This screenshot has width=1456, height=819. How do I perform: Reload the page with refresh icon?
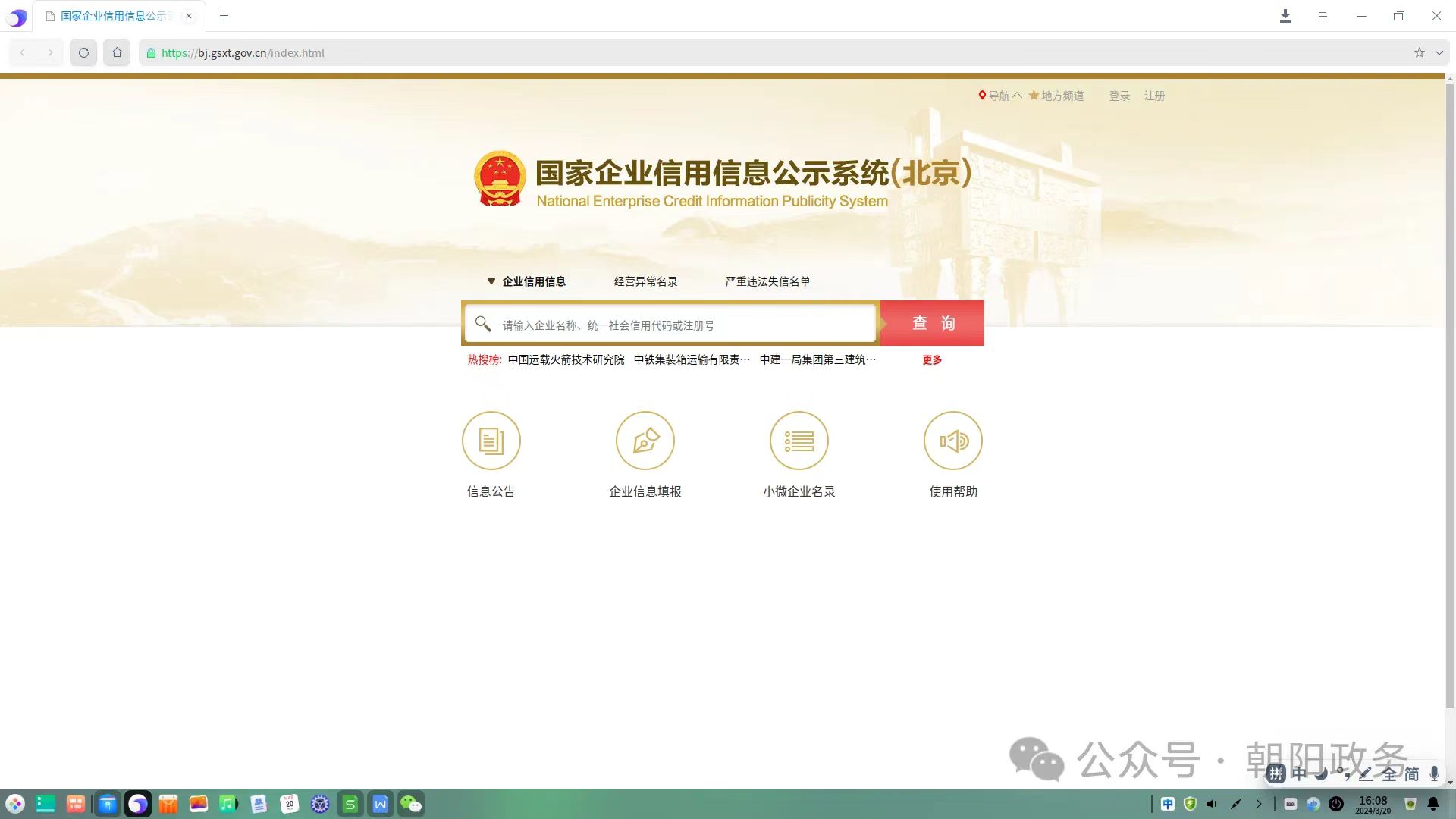click(x=83, y=53)
